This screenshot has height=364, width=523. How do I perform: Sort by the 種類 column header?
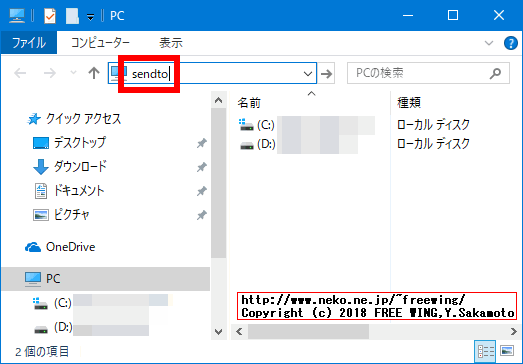coord(409,103)
